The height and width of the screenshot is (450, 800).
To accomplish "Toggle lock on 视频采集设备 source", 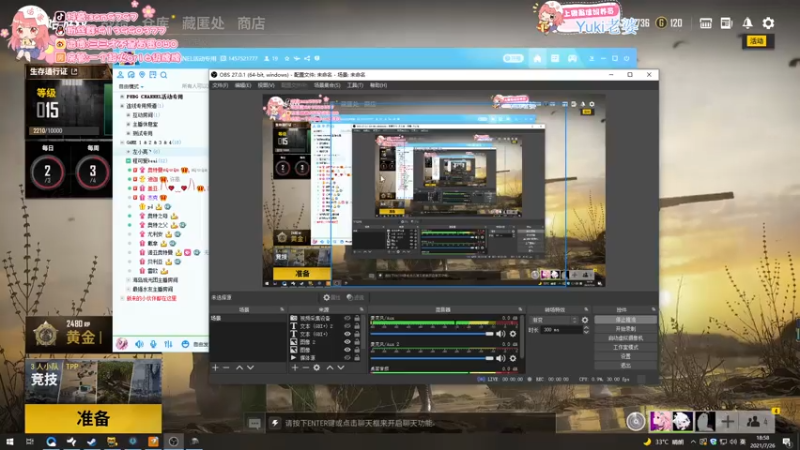I will 357,318.
